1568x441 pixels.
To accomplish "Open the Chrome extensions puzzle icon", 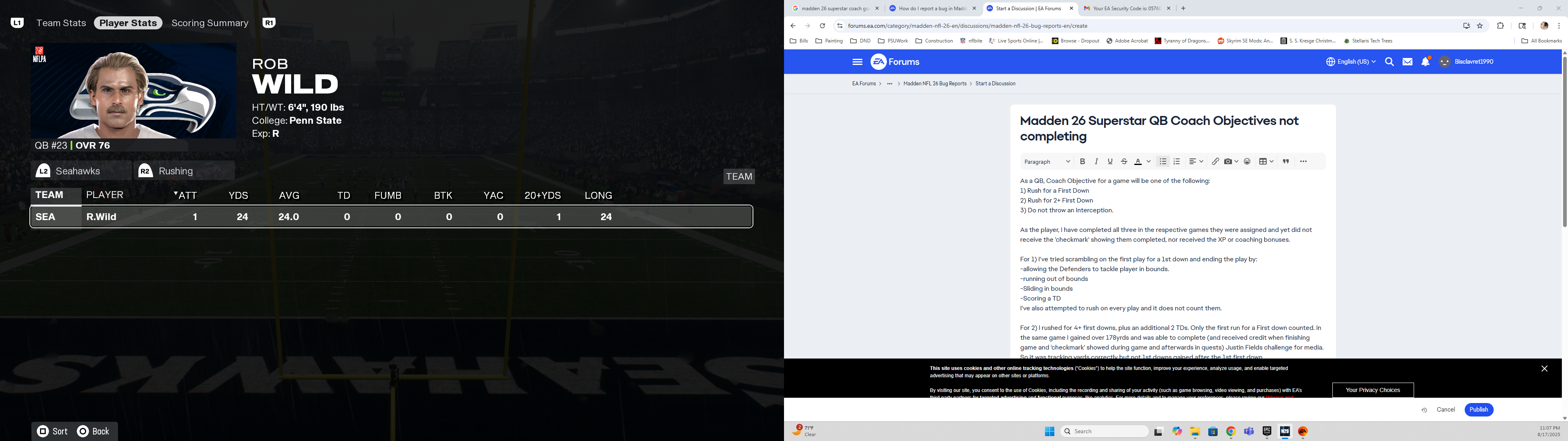I will click(x=1501, y=26).
